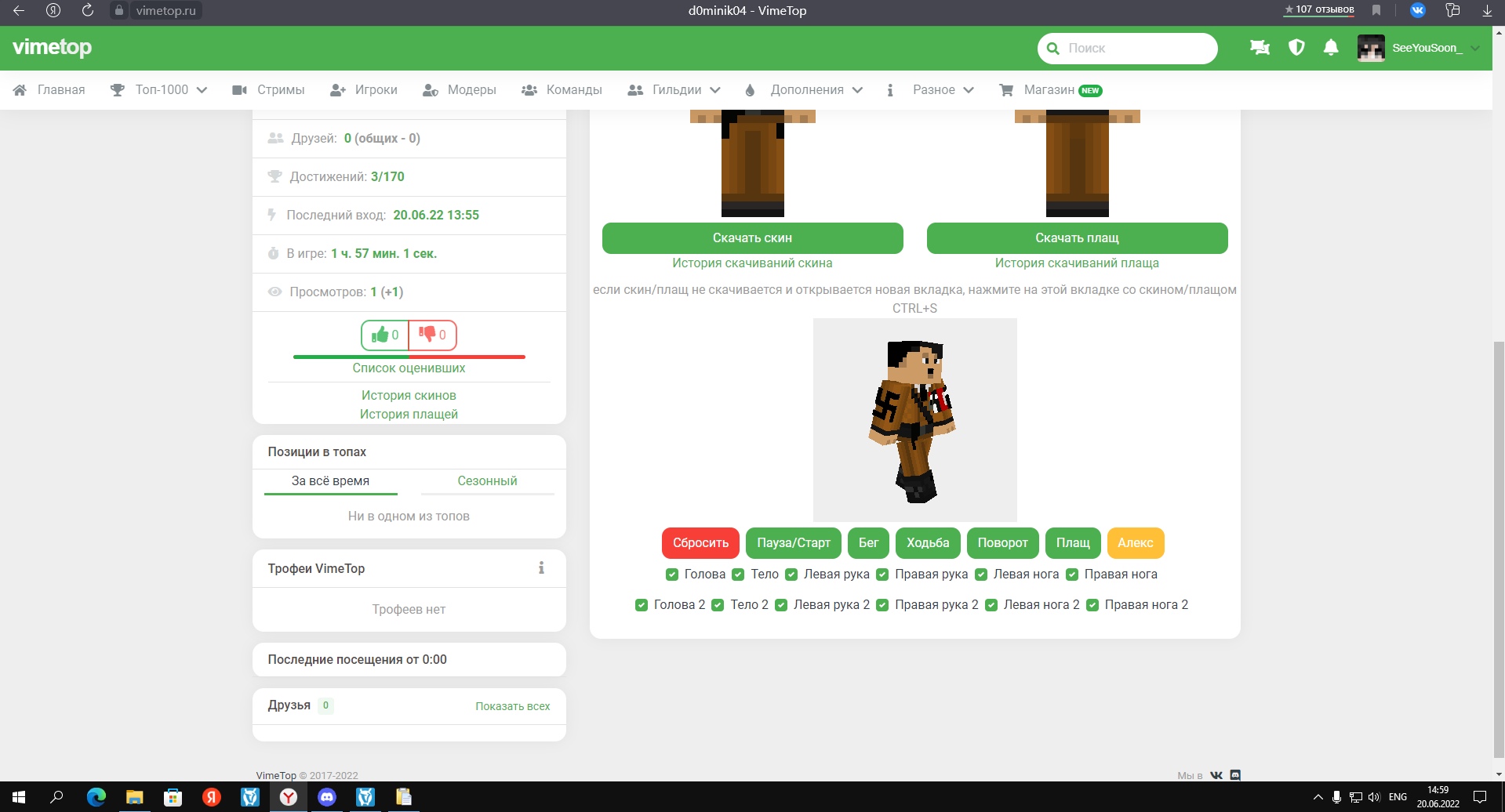Disable the Правая нога 2 checkbox
The image size is (1505, 812).
pos(1092,605)
